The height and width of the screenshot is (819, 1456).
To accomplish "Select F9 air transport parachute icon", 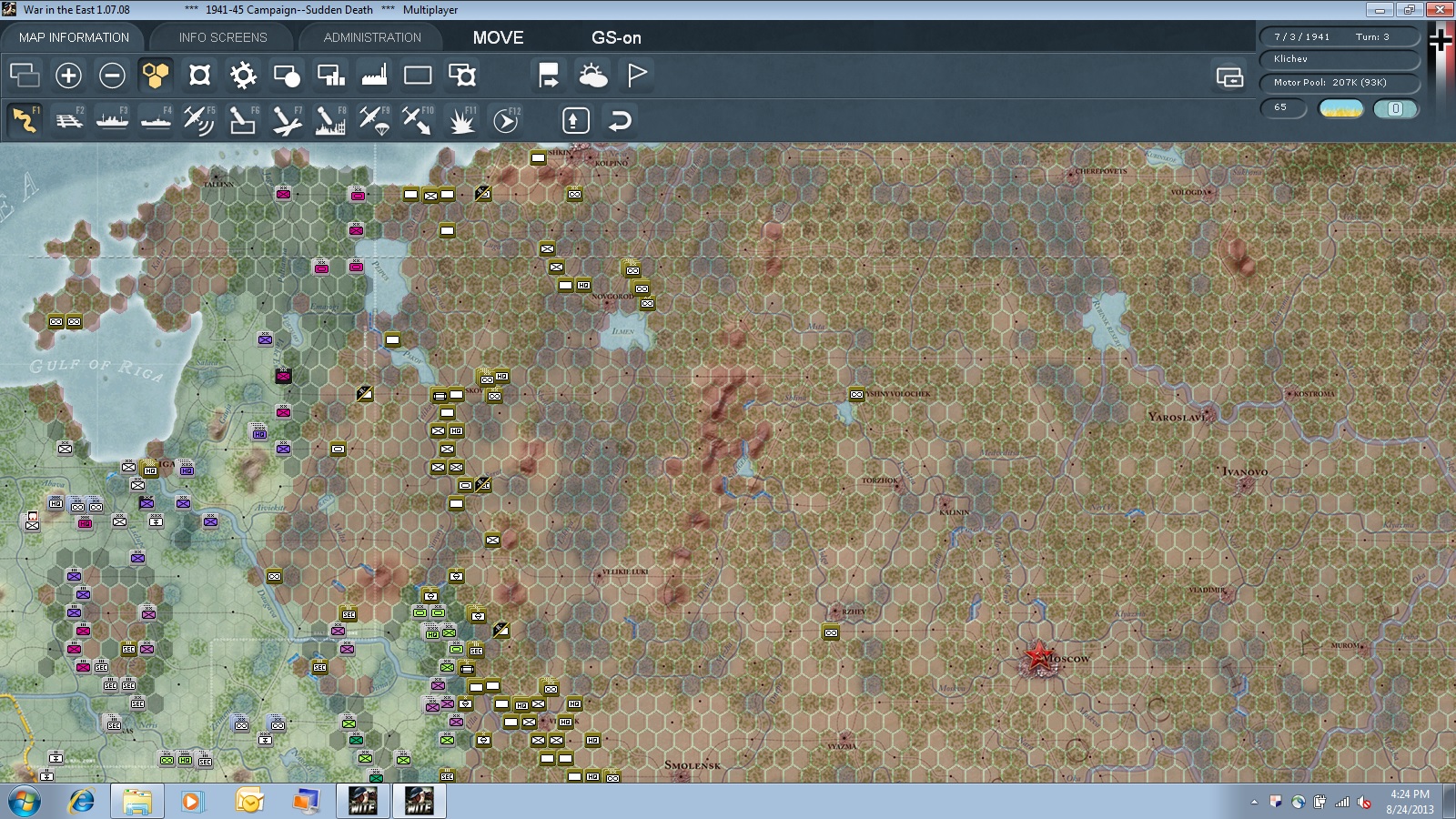I will tap(374, 120).
